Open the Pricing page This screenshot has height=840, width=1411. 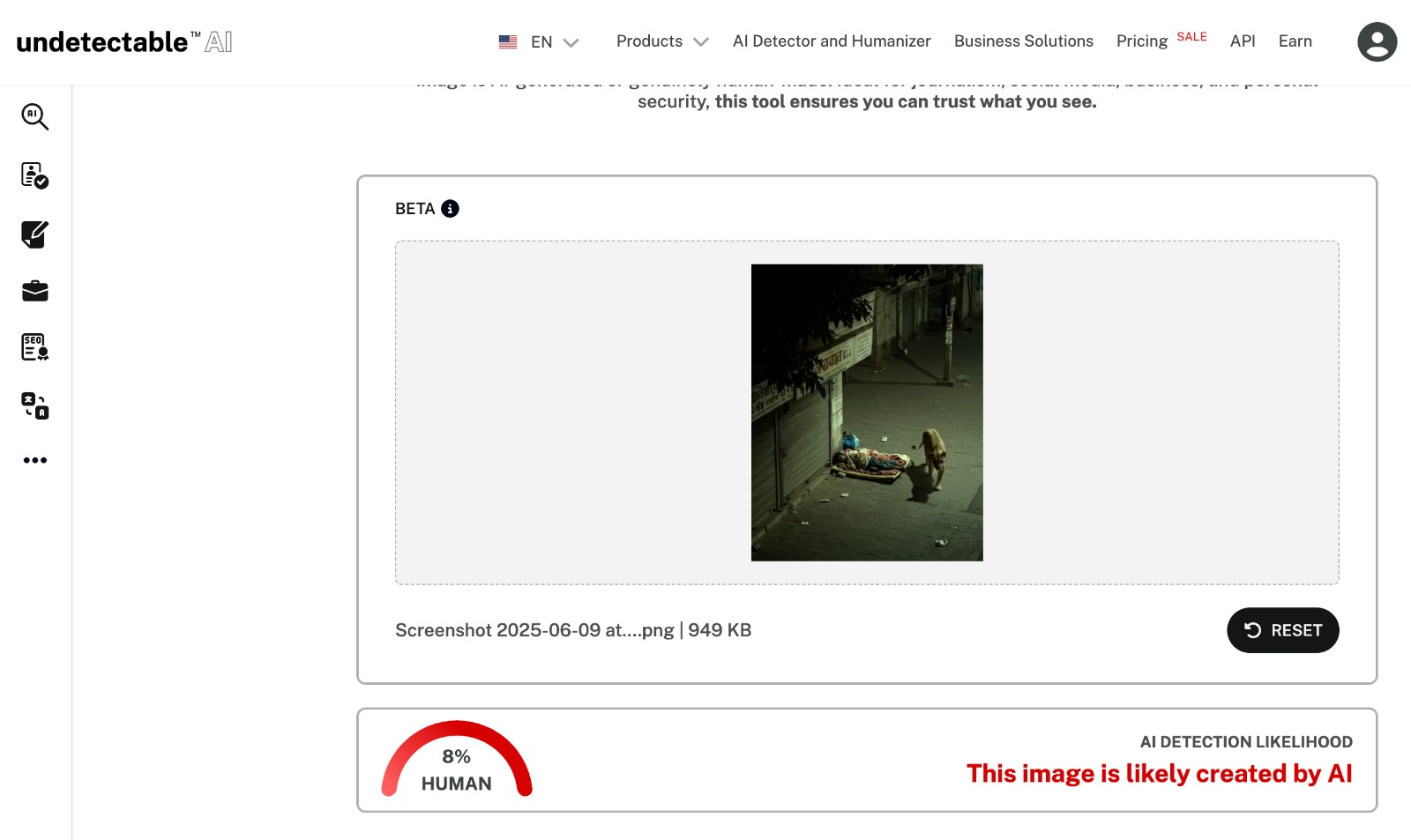(1142, 41)
